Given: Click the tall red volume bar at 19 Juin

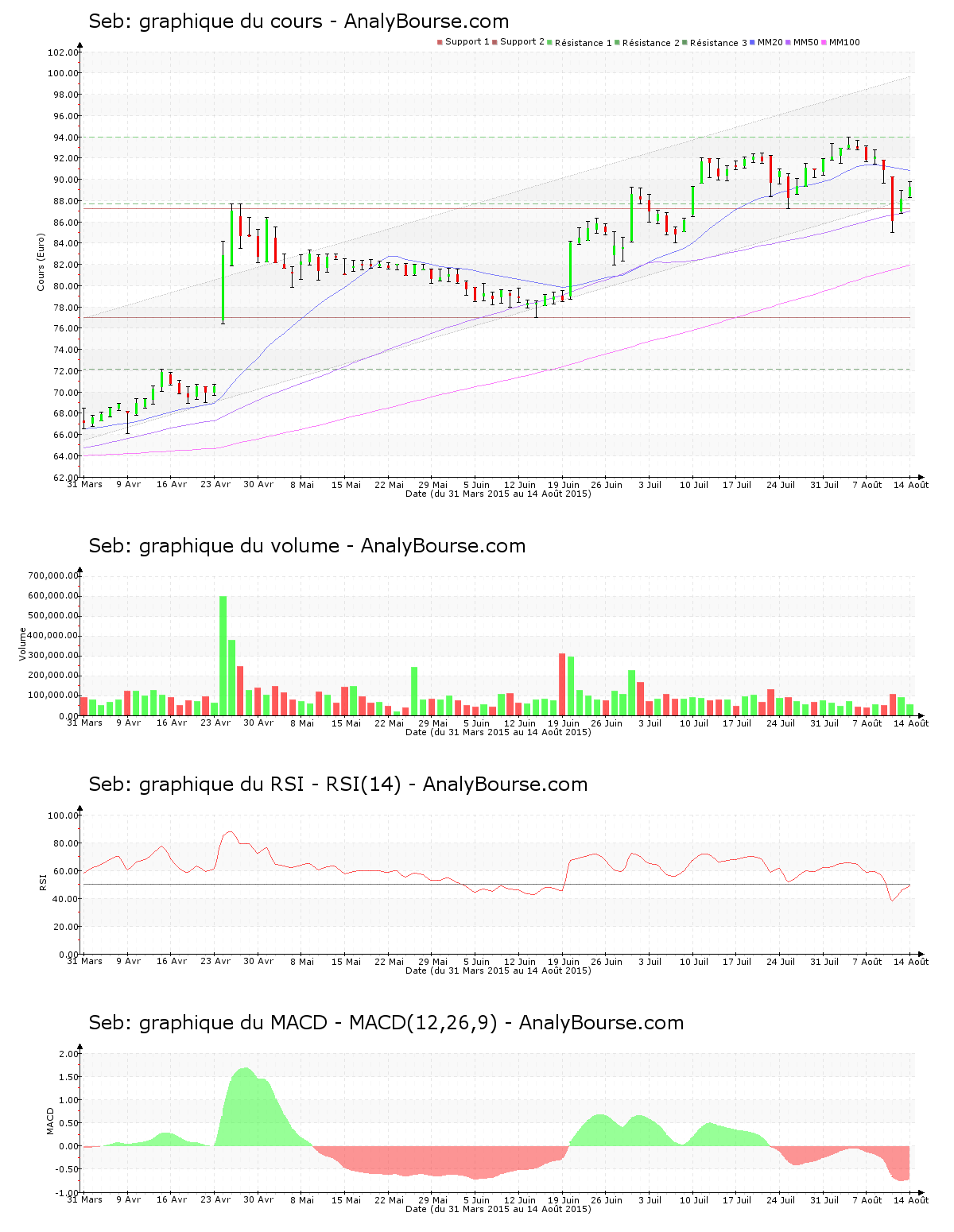Looking at the screenshot, I should coord(562,684).
